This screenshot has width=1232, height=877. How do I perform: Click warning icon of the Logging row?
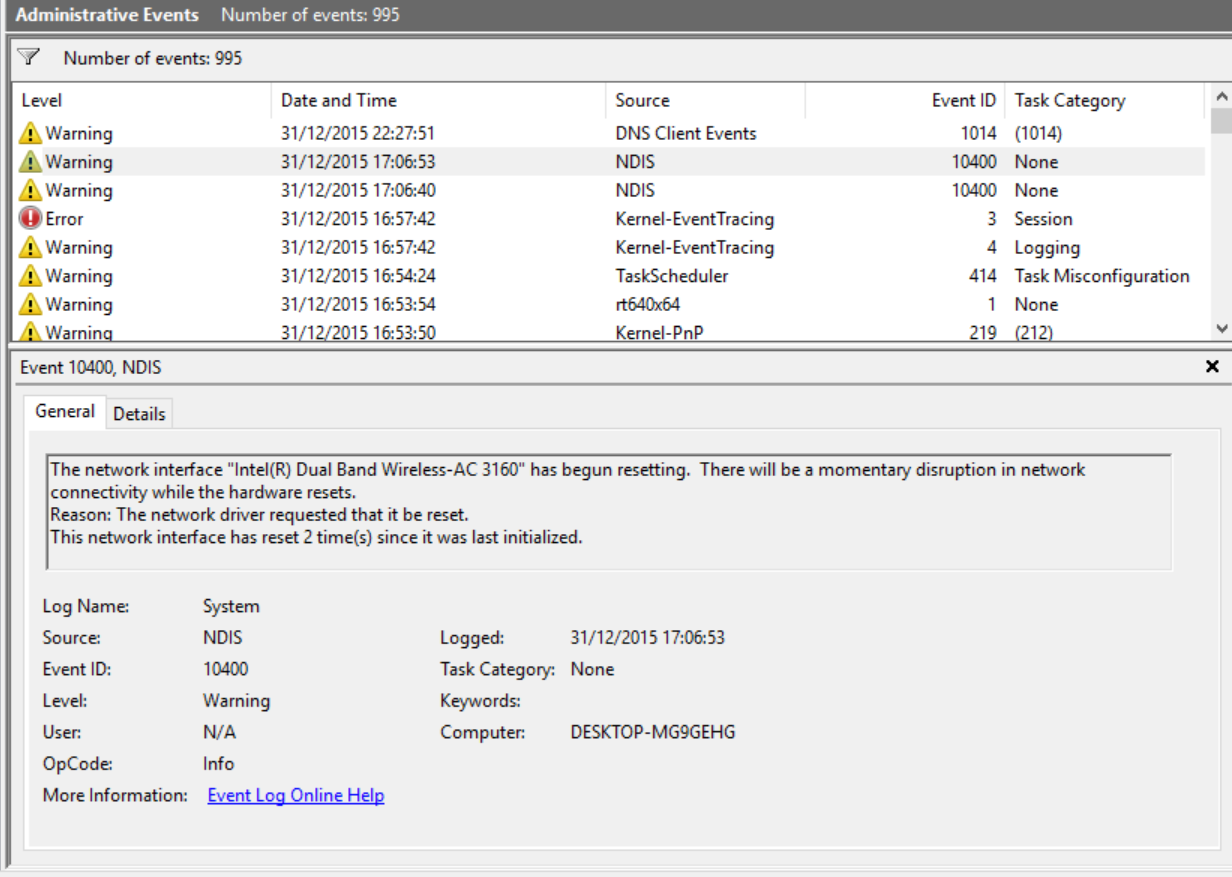coord(31,247)
